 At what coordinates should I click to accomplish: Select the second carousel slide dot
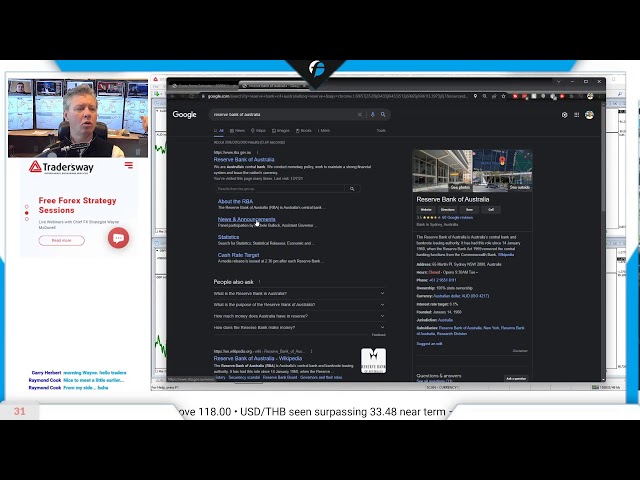coord(27,212)
